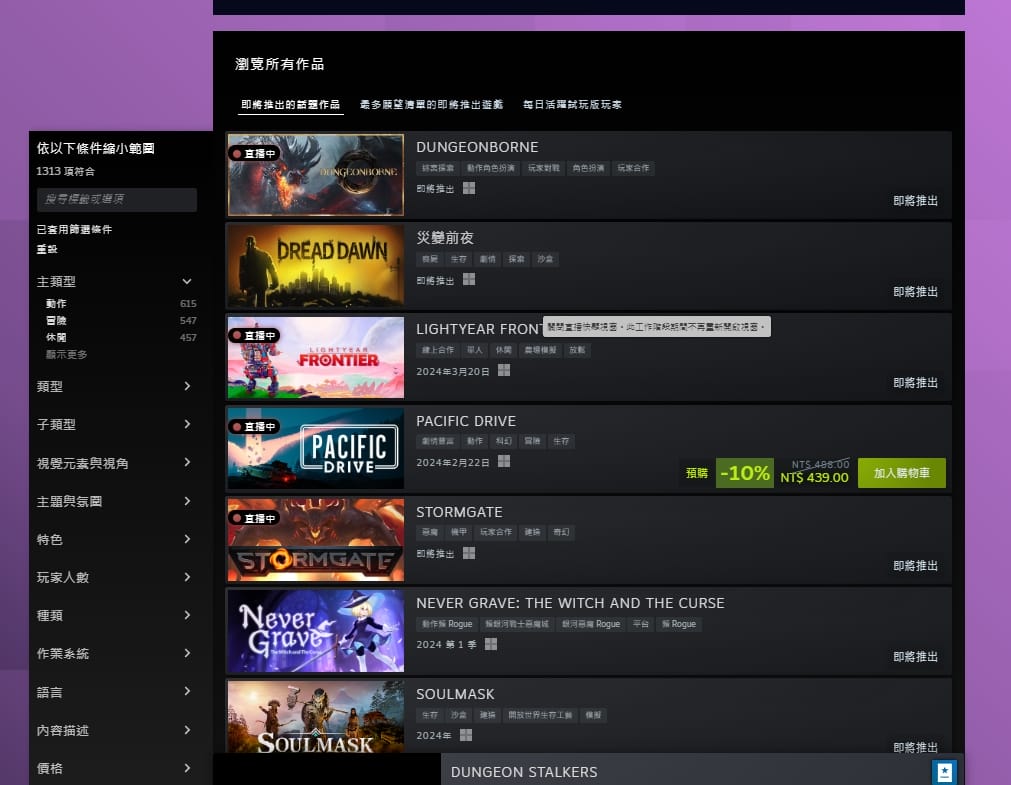Open the Soulmask thumbnail image
This screenshot has height=785, width=1011.
coord(316,716)
